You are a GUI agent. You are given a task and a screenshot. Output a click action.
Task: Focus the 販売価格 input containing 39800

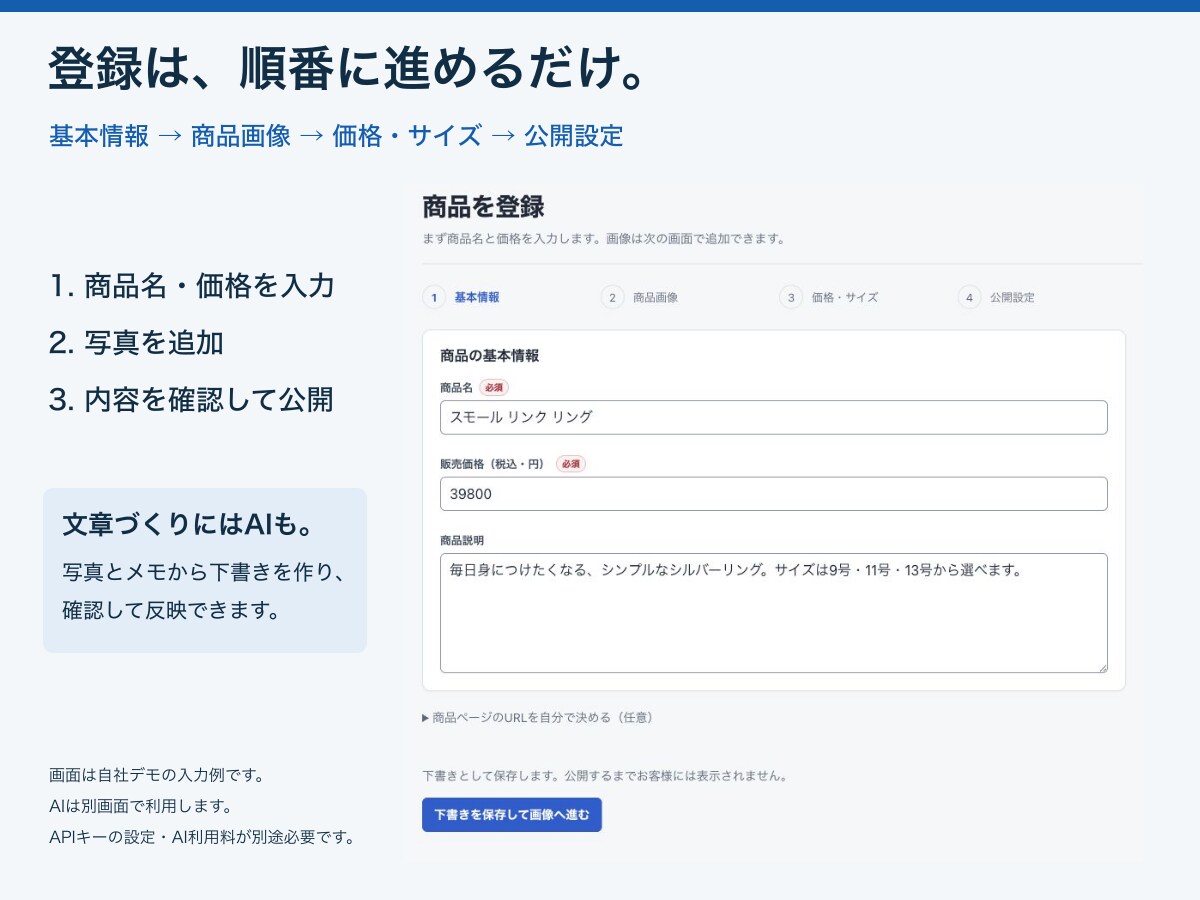773,494
